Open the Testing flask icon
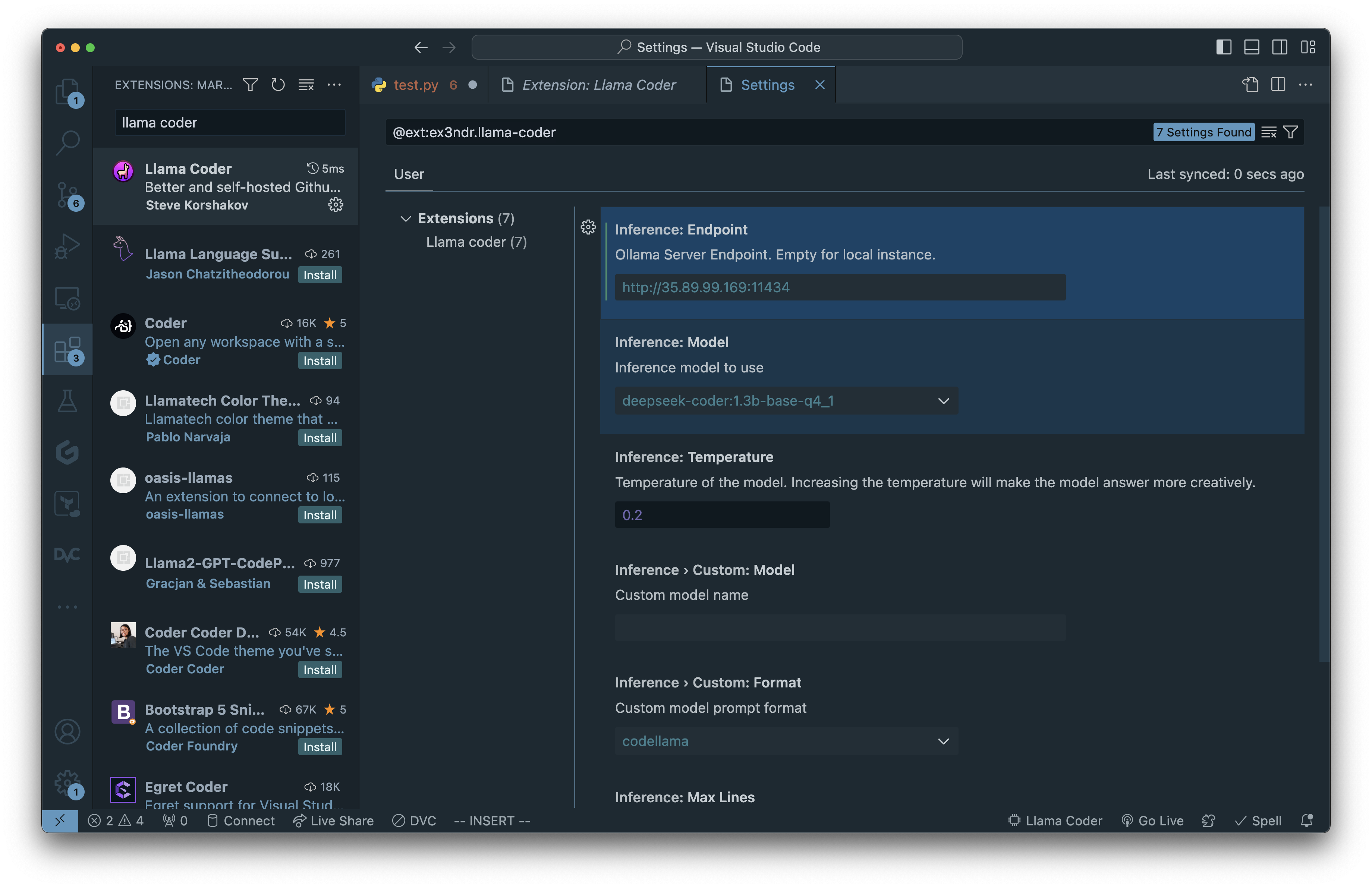 (67, 401)
